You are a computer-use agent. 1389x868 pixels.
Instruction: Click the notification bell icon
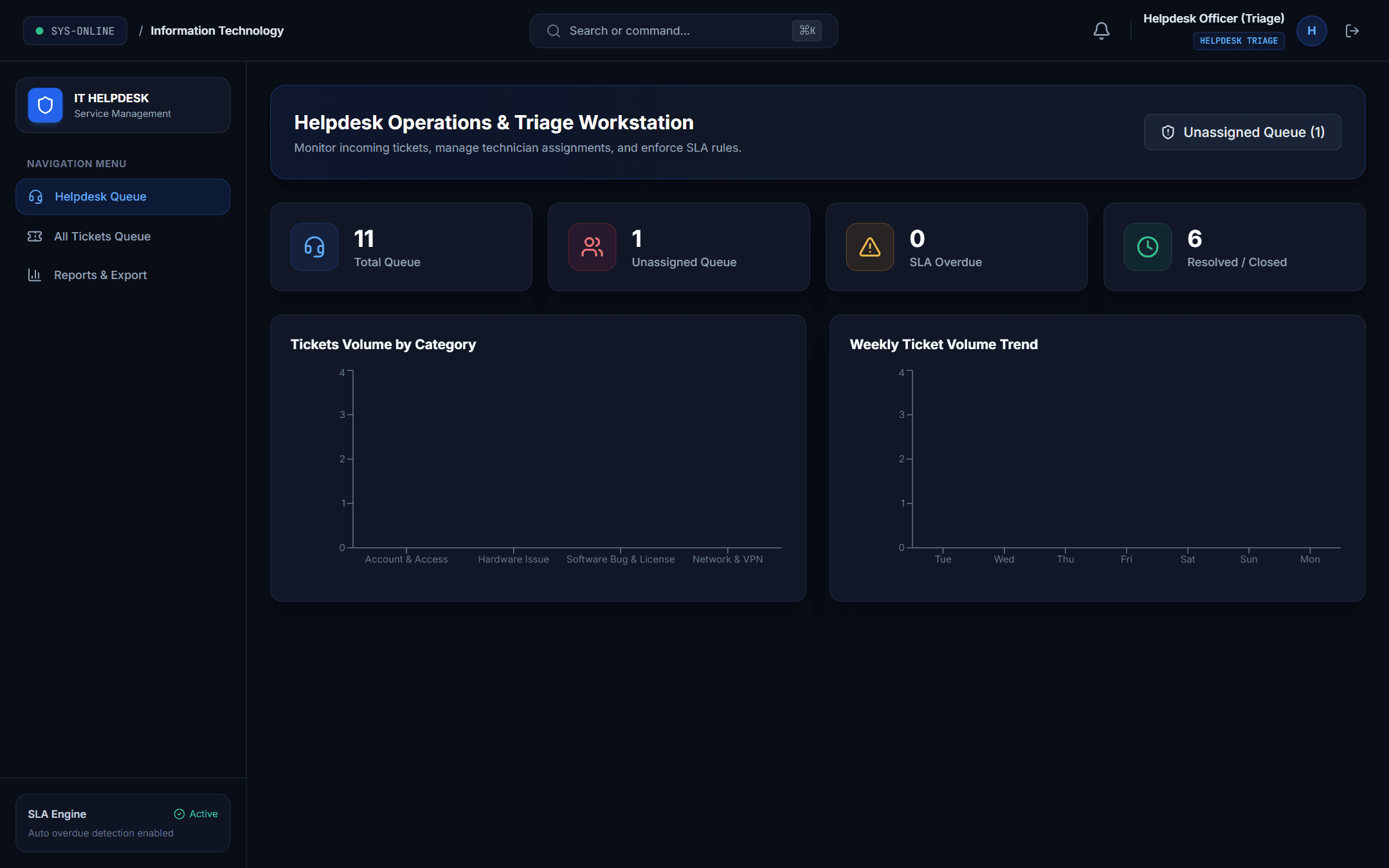[x=1101, y=30]
